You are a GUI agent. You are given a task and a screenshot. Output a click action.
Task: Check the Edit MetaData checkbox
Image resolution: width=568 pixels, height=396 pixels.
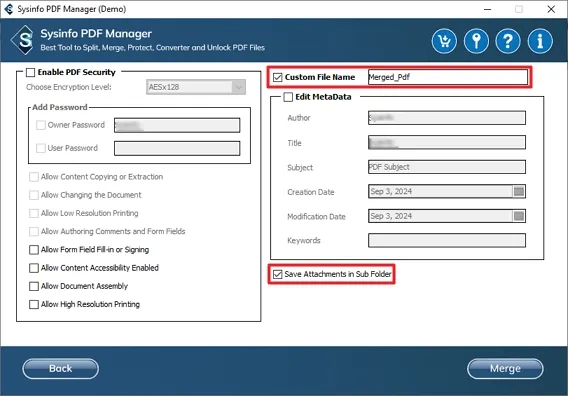(x=288, y=97)
